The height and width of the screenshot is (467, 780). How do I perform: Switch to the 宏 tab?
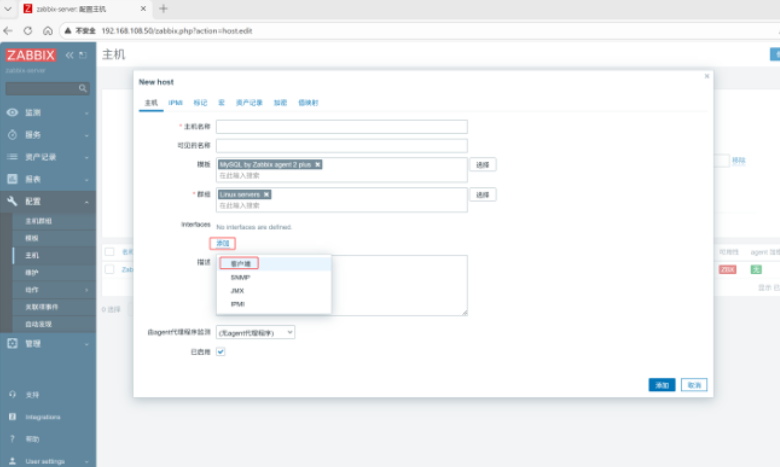[x=221, y=102]
